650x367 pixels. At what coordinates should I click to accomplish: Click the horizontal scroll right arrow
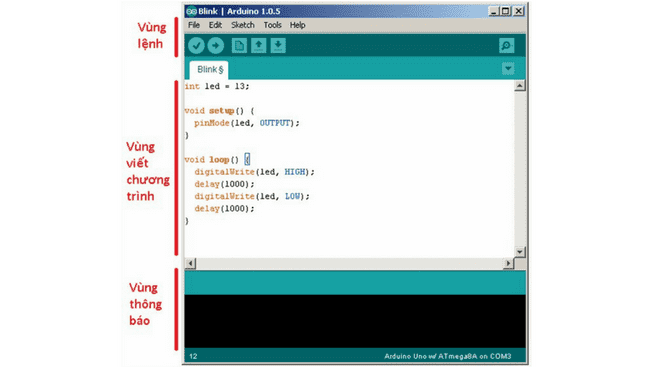(509, 263)
